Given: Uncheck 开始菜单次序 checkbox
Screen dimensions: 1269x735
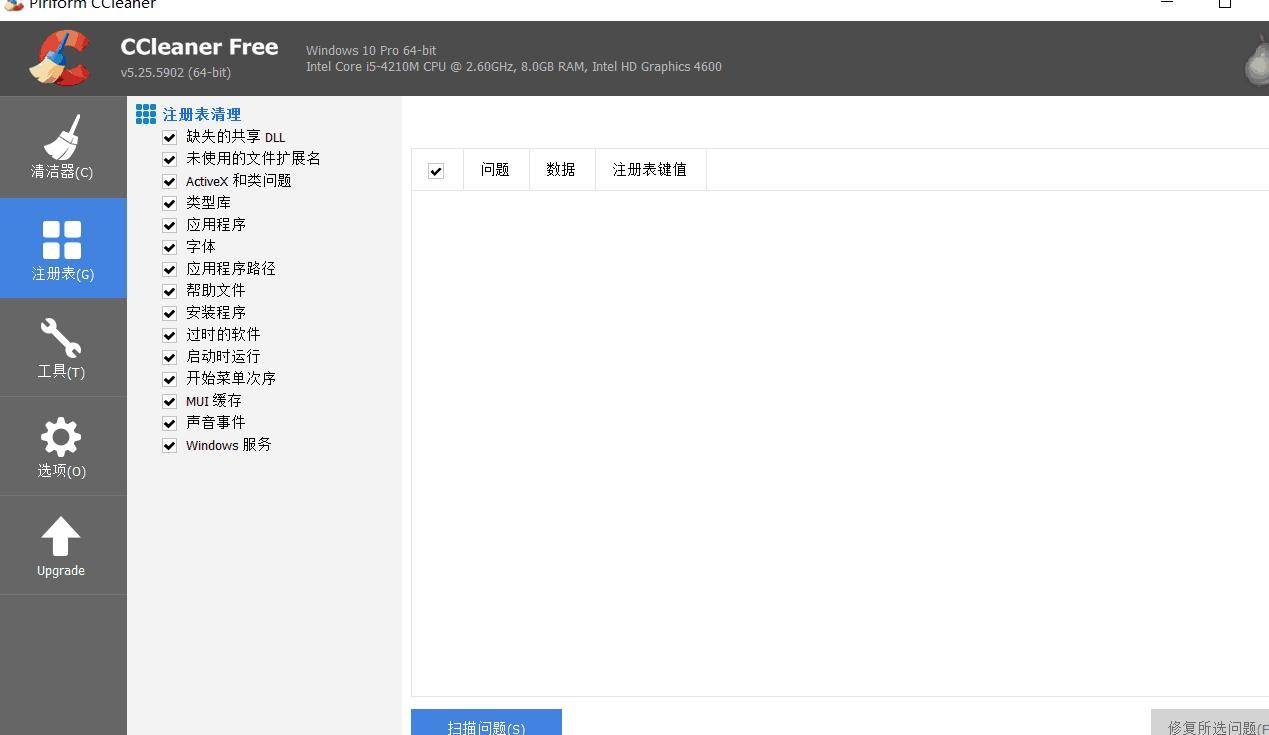Looking at the screenshot, I should 170,379.
